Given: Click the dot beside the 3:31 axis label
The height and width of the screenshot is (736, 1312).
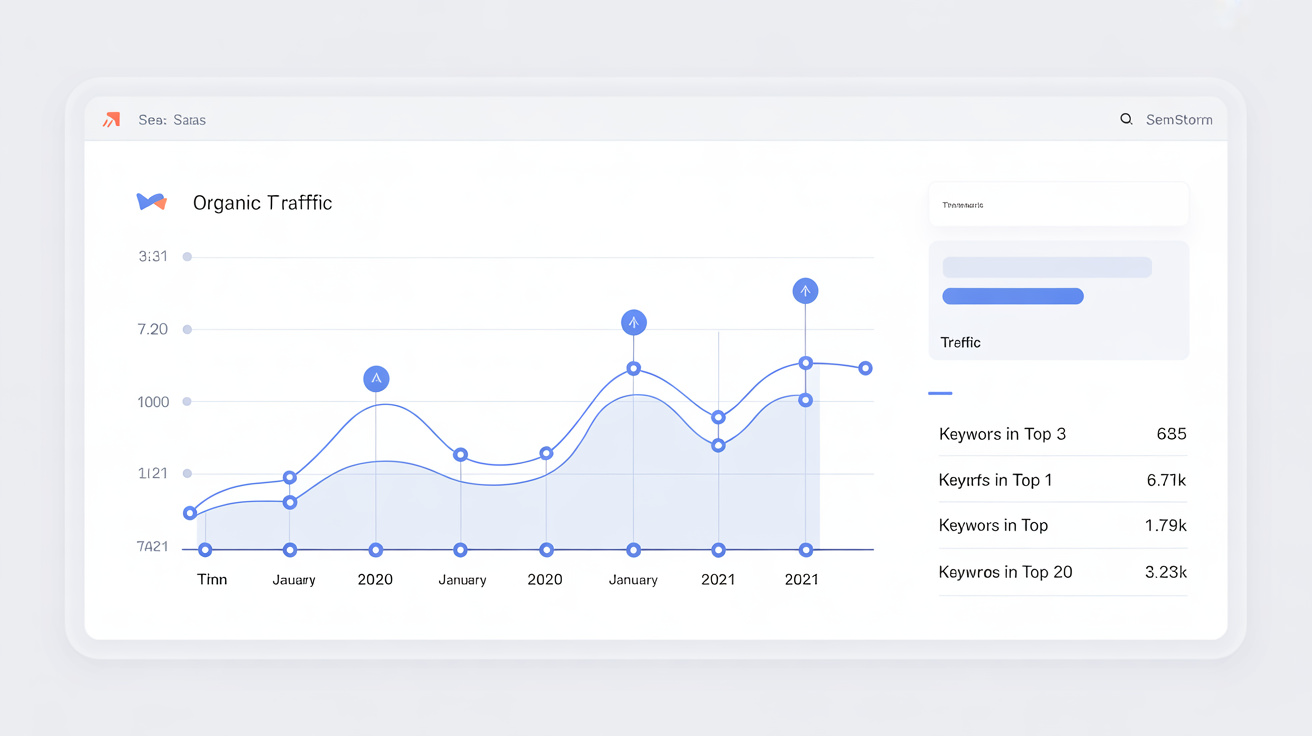Looking at the screenshot, I should coord(187,257).
